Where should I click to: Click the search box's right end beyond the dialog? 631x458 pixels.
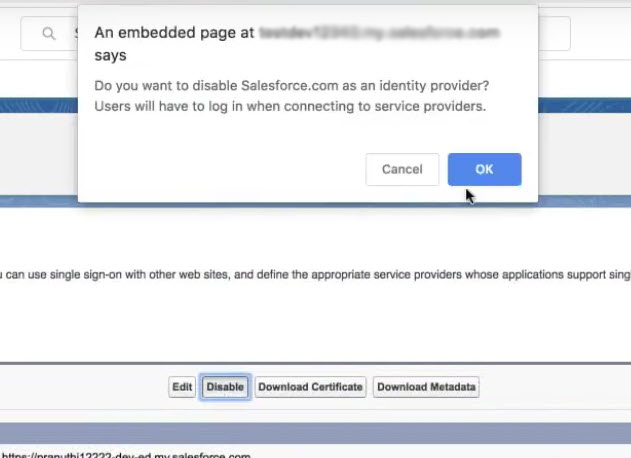tap(554, 33)
